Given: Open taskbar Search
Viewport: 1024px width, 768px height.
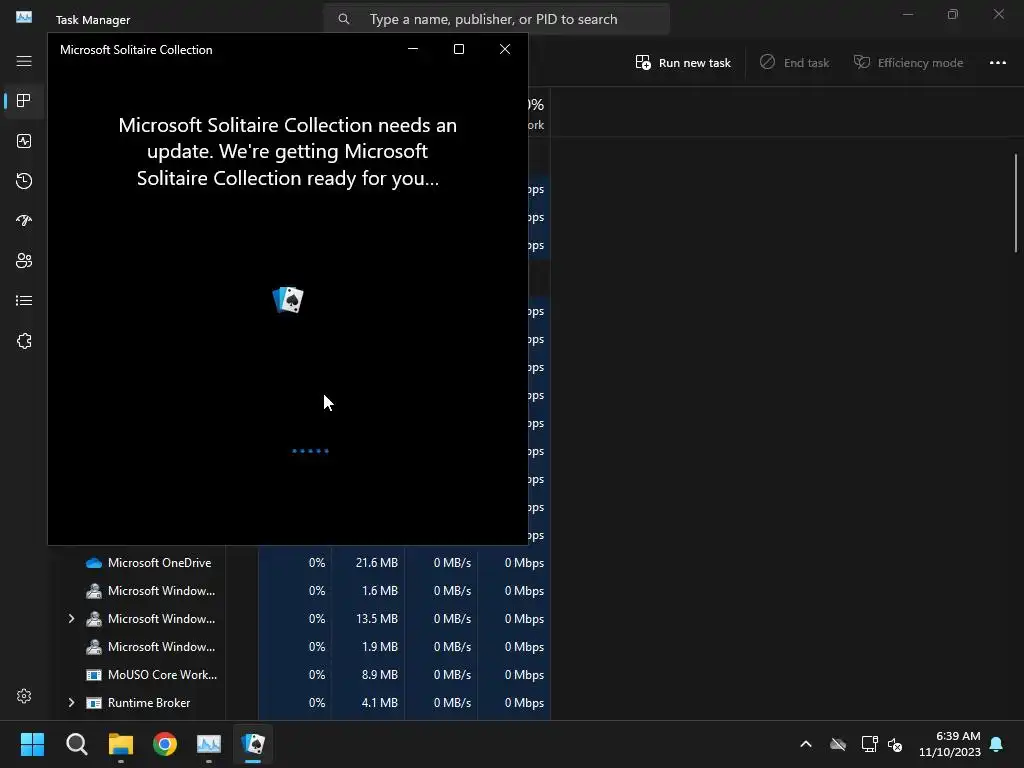Looking at the screenshot, I should pyautogui.click(x=76, y=744).
